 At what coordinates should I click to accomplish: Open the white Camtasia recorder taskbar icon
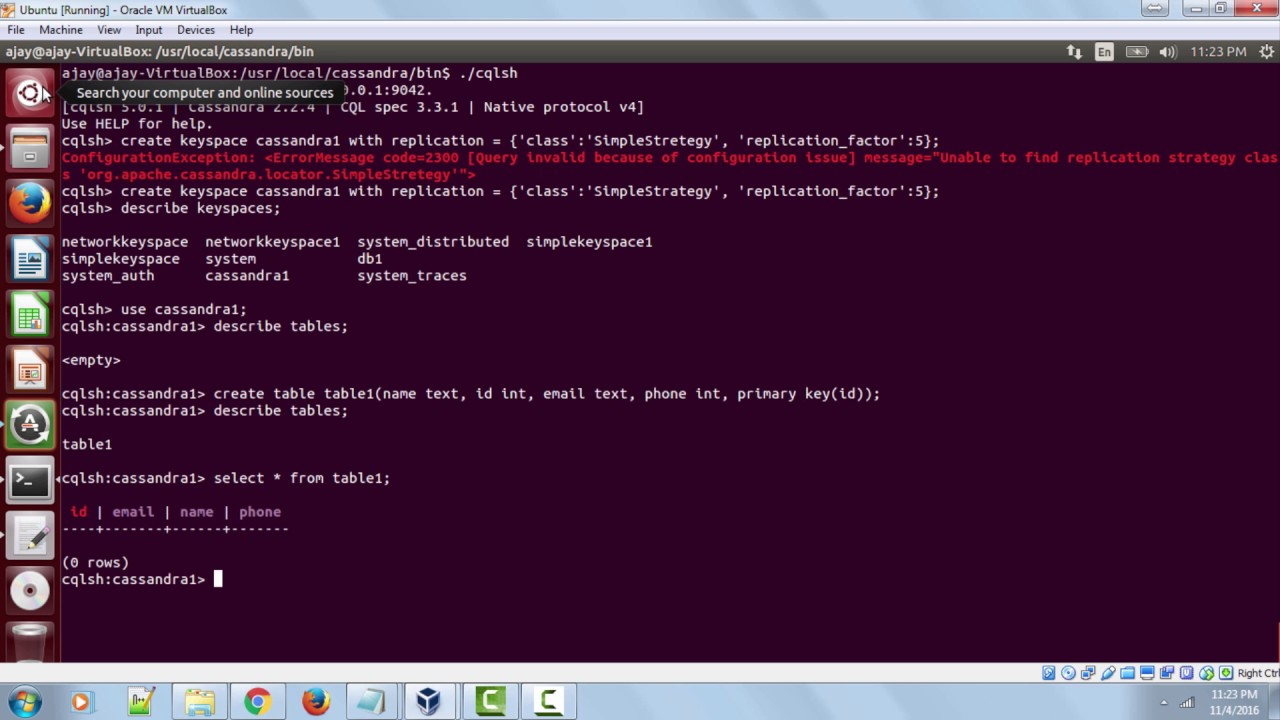(548, 702)
